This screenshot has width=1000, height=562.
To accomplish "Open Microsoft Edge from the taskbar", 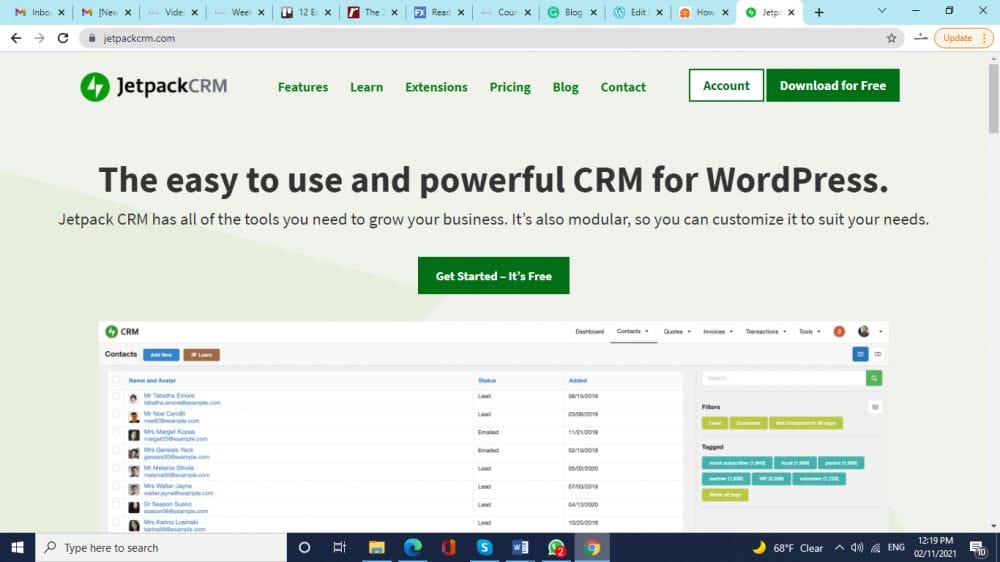I will (x=412, y=547).
